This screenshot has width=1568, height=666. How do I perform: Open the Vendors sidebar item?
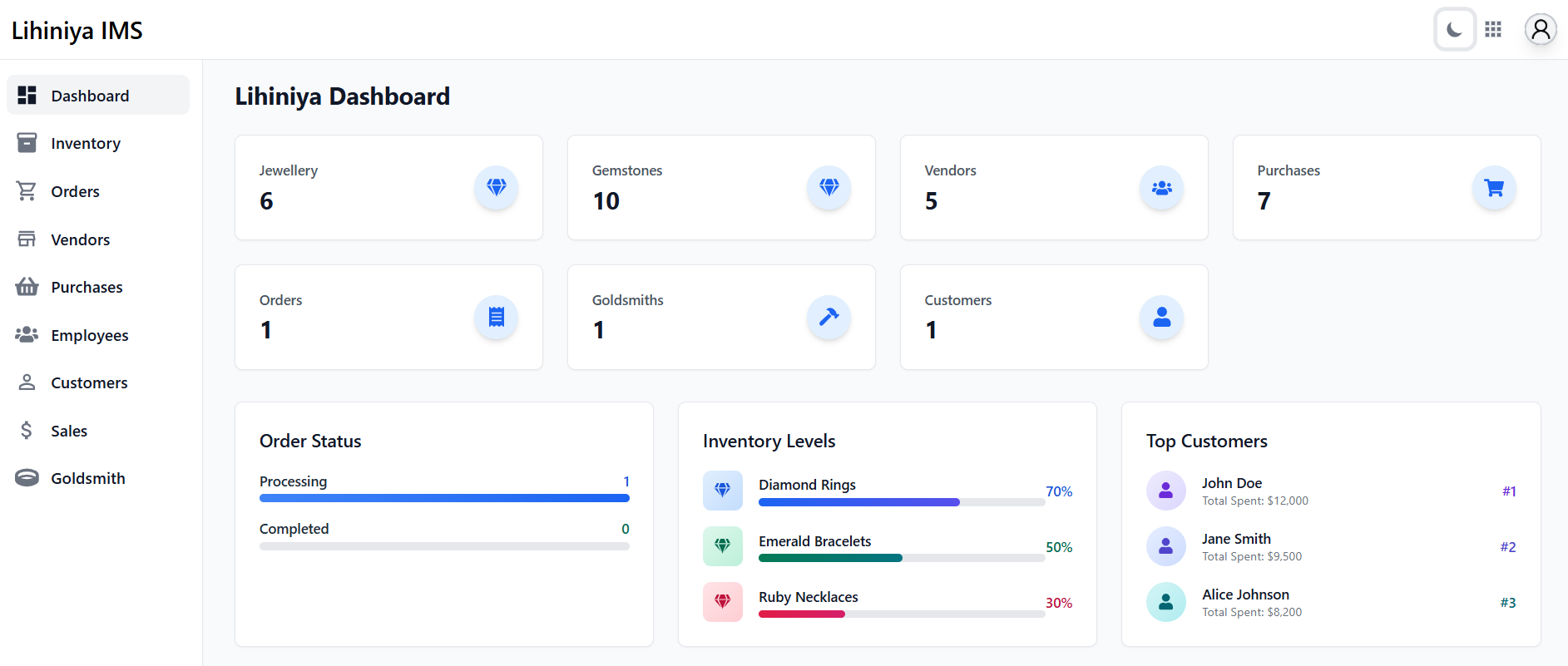[x=98, y=239]
